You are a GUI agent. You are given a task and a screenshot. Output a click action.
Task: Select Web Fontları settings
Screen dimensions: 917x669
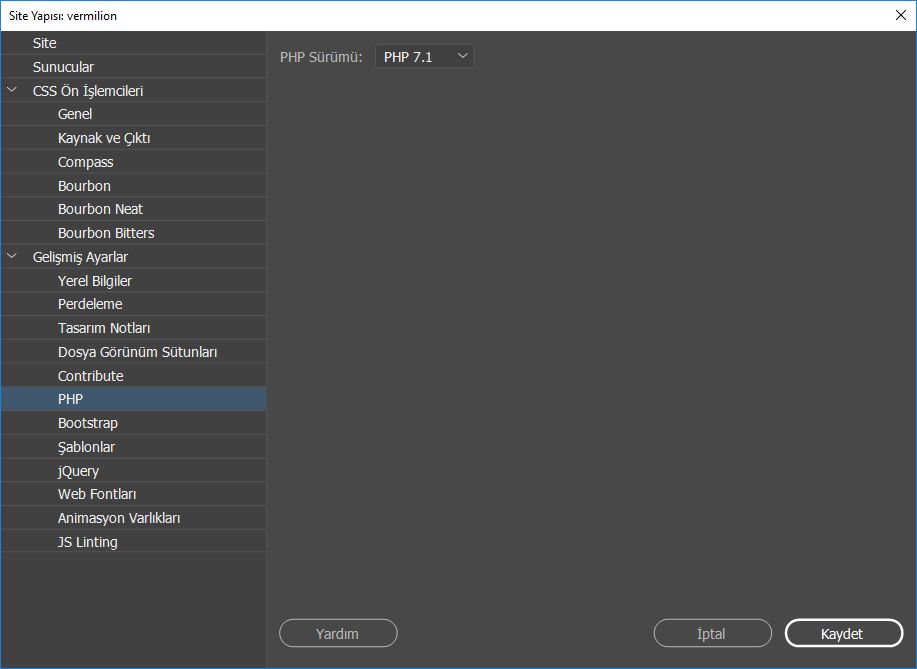133,494
